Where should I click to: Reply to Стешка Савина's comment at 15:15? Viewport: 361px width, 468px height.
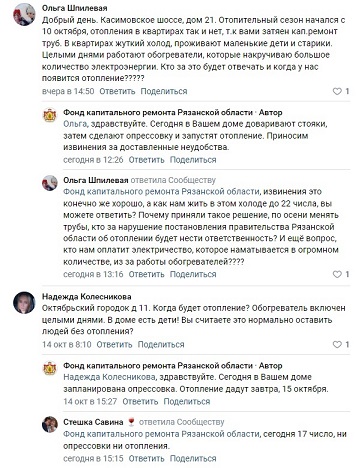tap(146, 459)
